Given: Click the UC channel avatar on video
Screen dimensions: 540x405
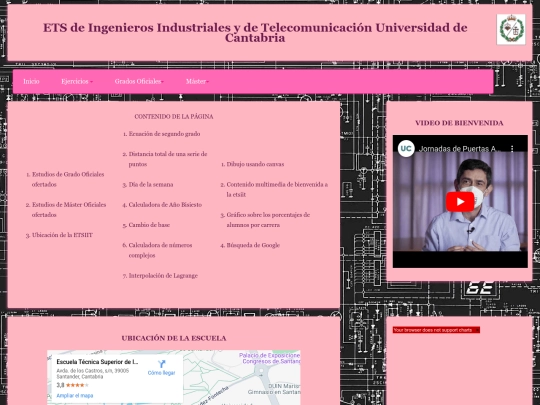Looking at the screenshot, I should point(406,148).
